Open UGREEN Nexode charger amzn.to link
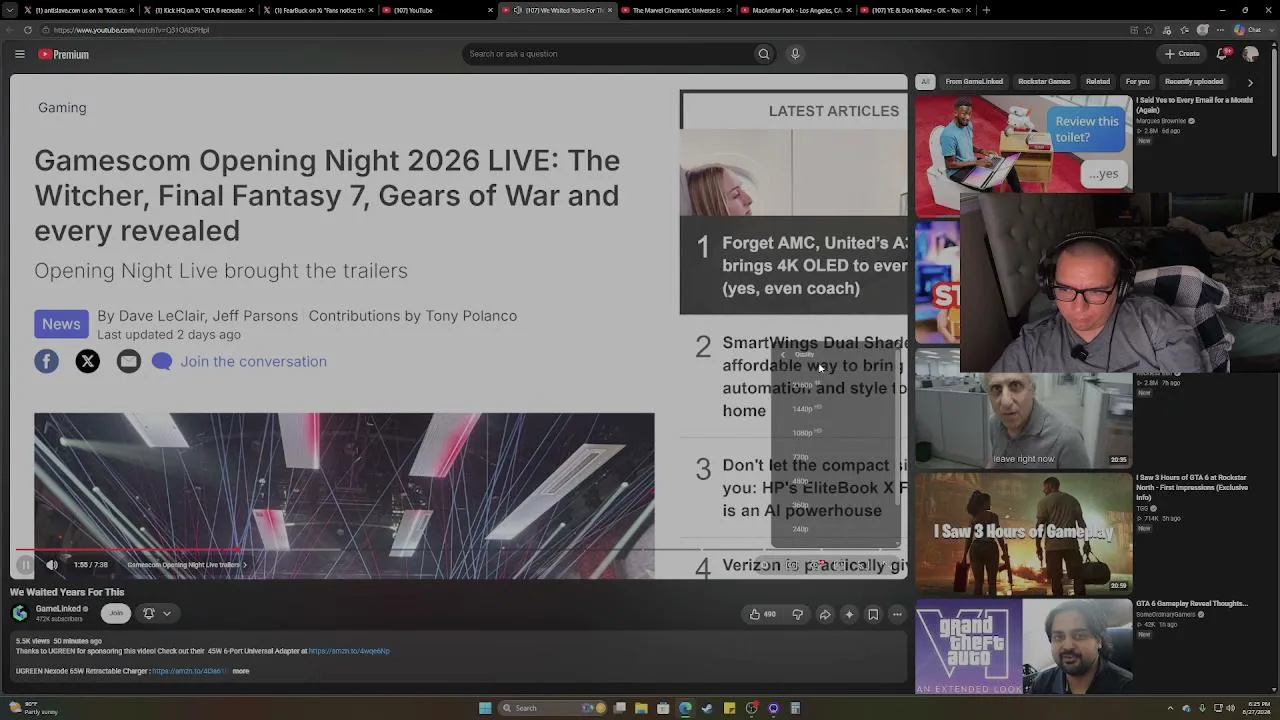Viewport: 1280px width, 720px height. (188, 671)
